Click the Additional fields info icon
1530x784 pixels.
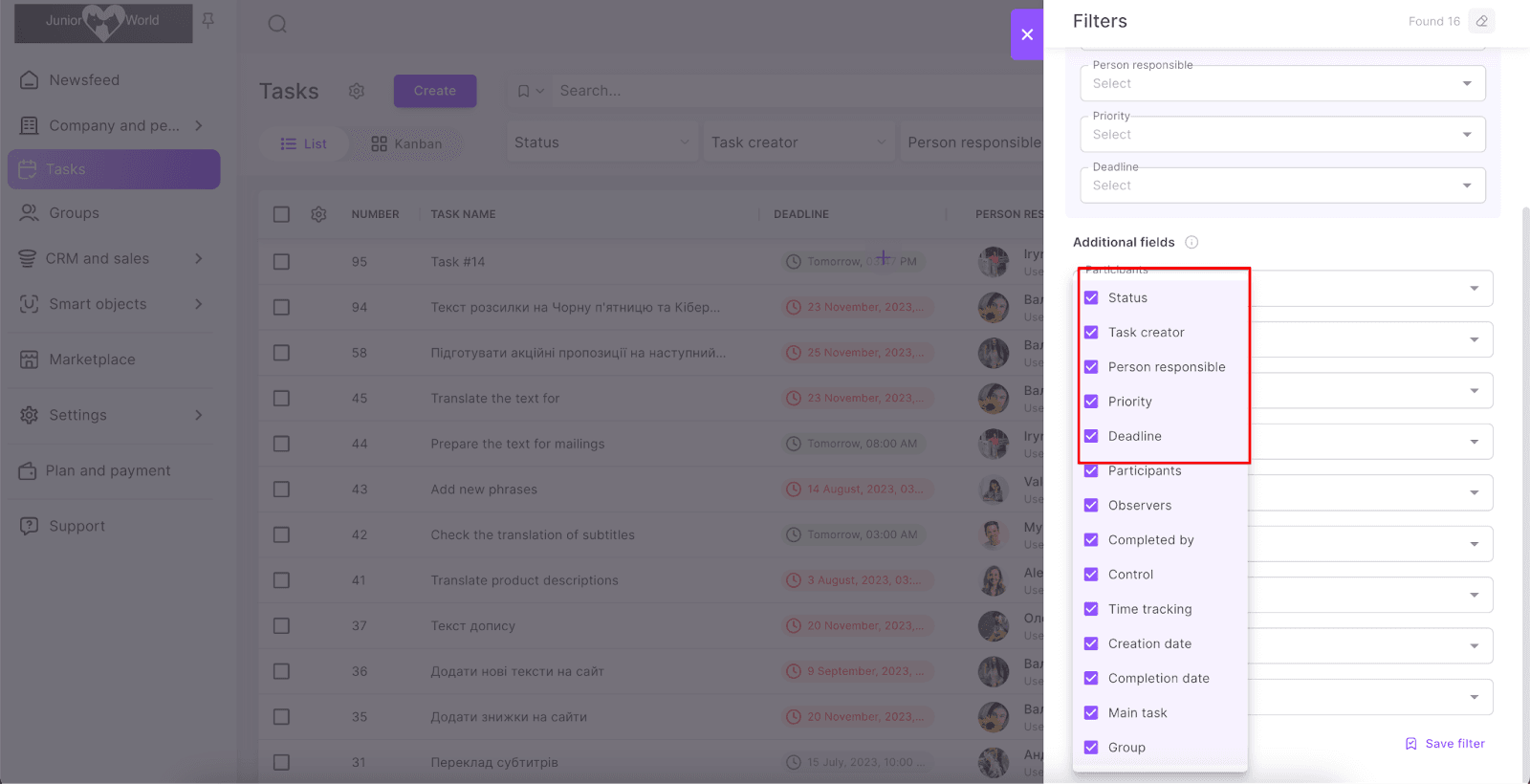click(1191, 243)
